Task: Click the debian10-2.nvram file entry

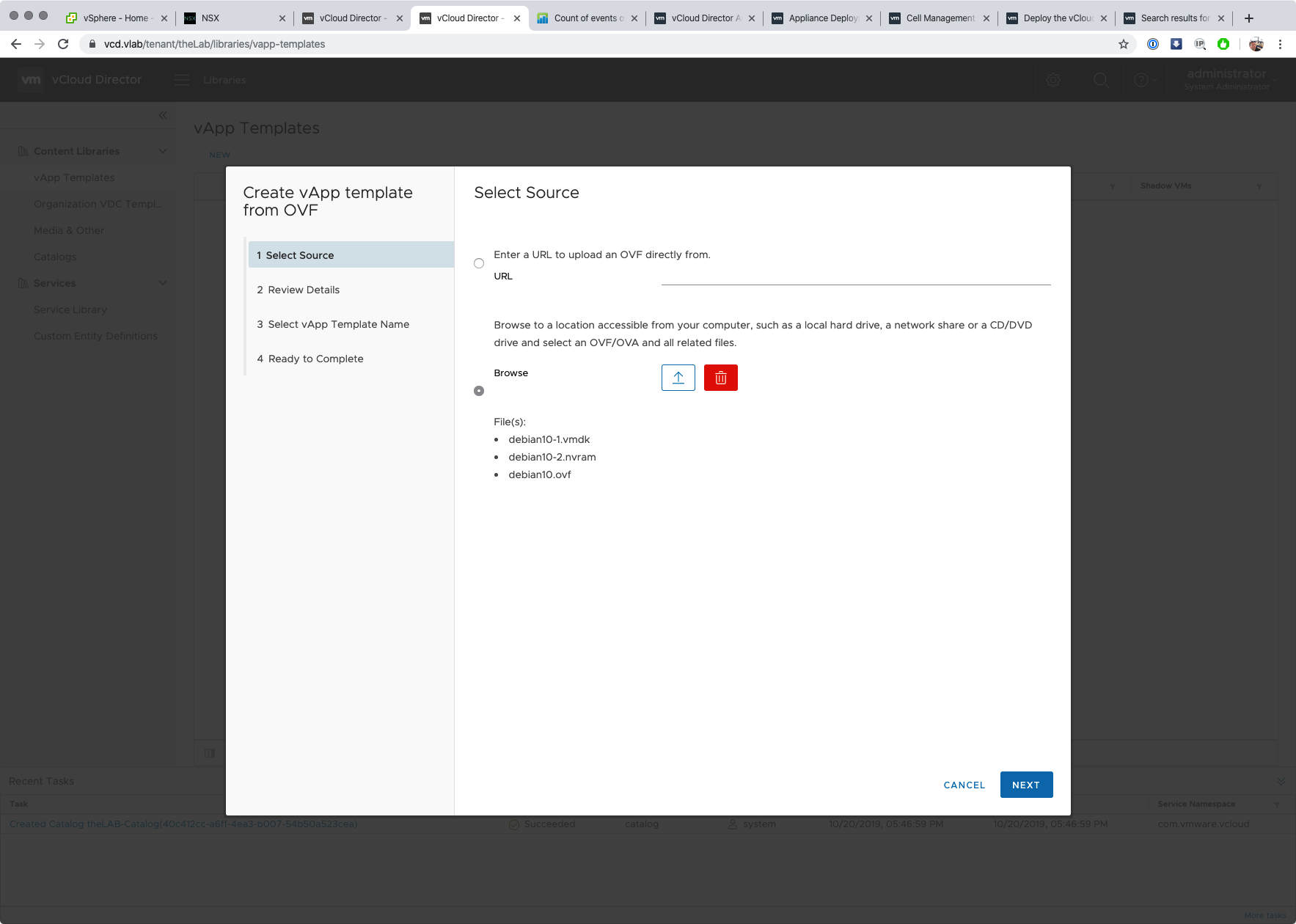Action: point(552,457)
